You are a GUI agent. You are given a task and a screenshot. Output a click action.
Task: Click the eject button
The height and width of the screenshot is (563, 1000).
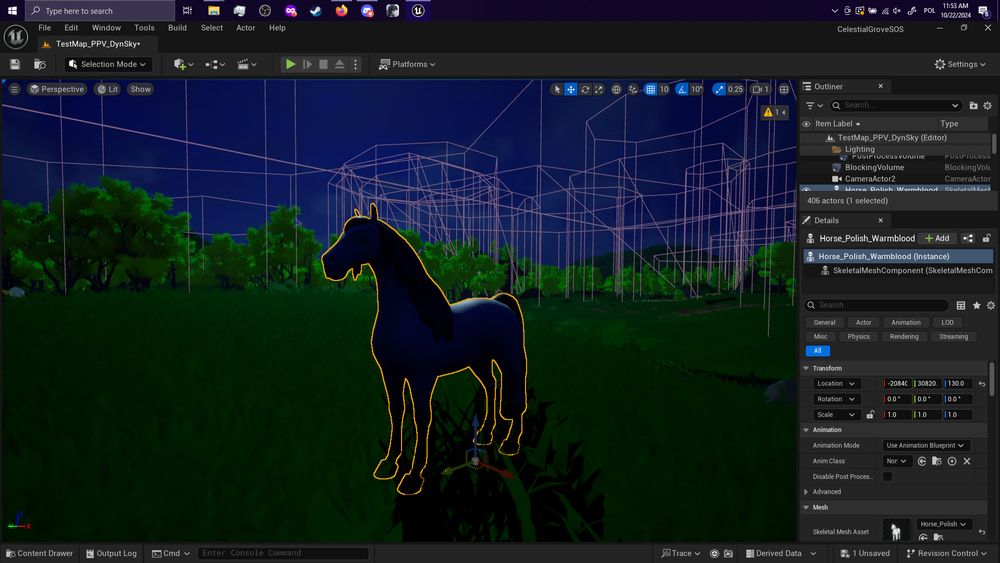coord(339,64)
